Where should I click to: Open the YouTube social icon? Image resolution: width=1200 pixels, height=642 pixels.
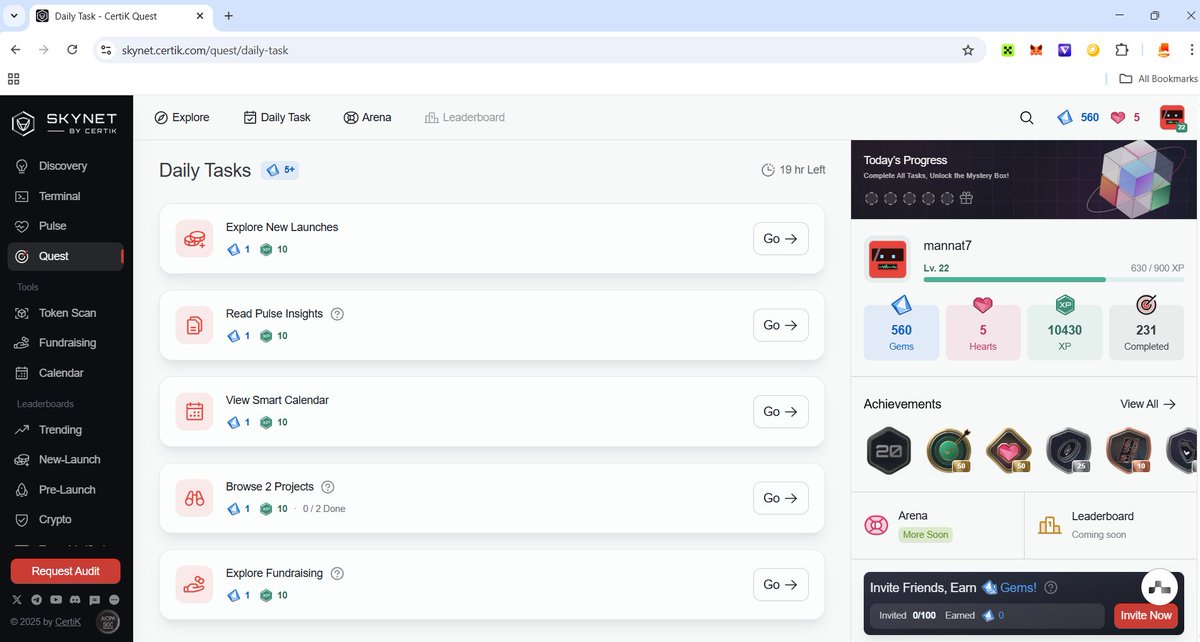click(x=56, y=599)
